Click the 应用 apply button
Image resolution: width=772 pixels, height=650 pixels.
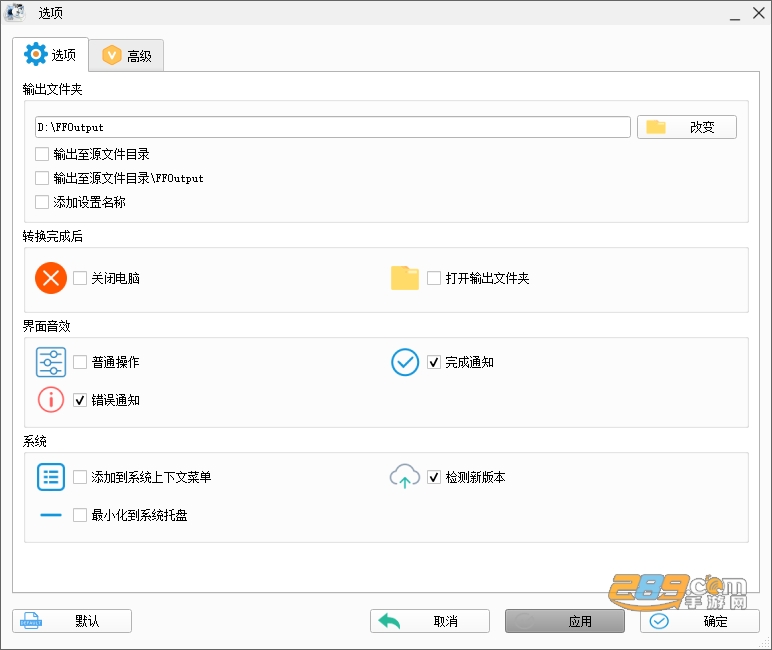tap(565, 621)
